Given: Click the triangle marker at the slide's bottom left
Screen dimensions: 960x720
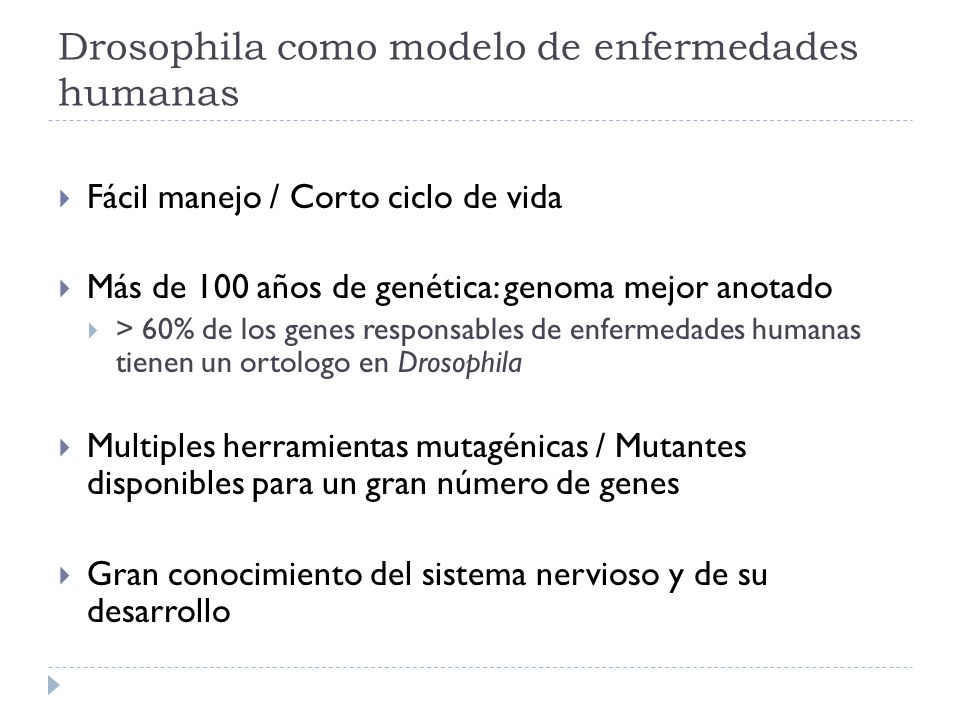Looking at the screenshot, I should pos(54,685).
